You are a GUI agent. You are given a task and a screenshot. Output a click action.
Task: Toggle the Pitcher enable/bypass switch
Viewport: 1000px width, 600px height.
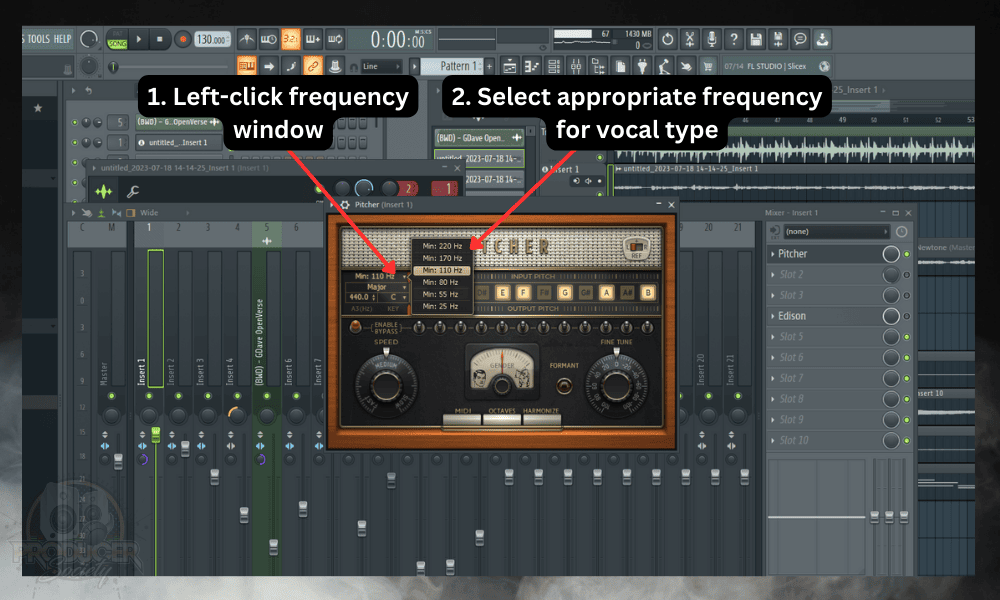pyautogui.click(x=355, y=328)
